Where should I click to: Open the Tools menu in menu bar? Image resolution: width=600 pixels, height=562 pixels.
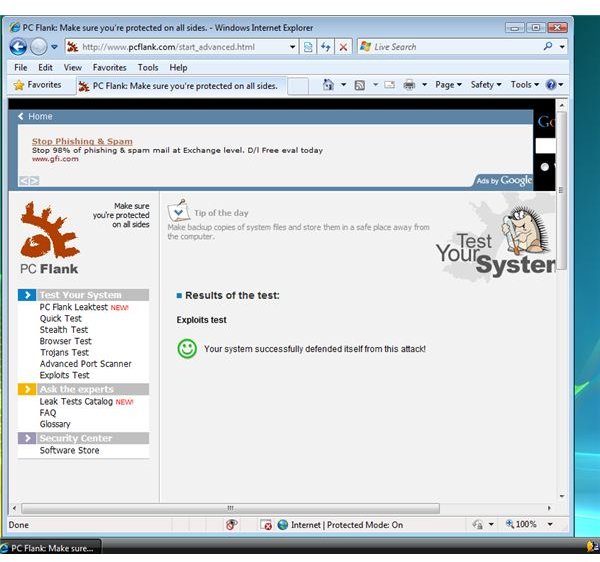click(148, 67)
